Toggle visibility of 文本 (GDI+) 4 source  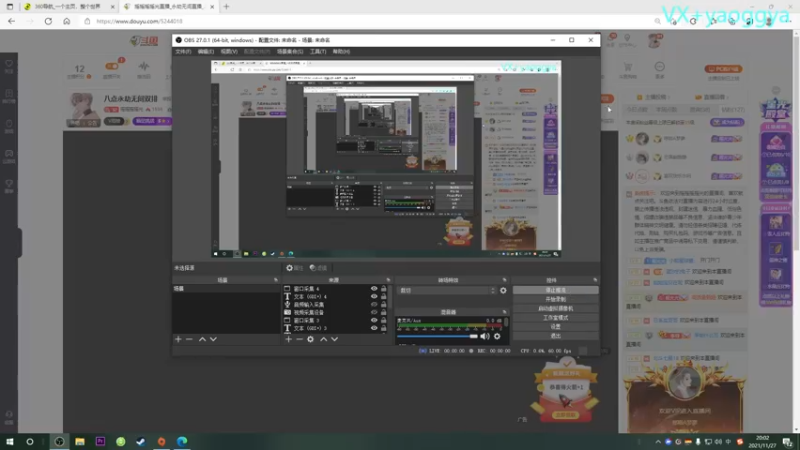374,296
